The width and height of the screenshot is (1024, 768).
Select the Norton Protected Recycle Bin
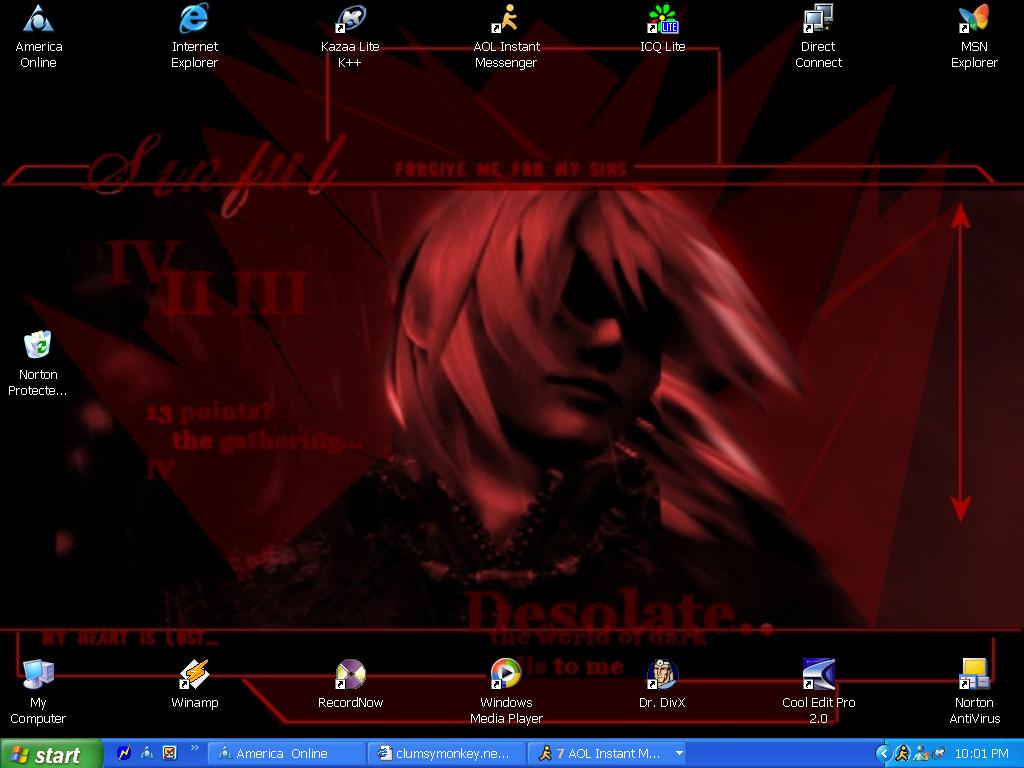point(38,347)
